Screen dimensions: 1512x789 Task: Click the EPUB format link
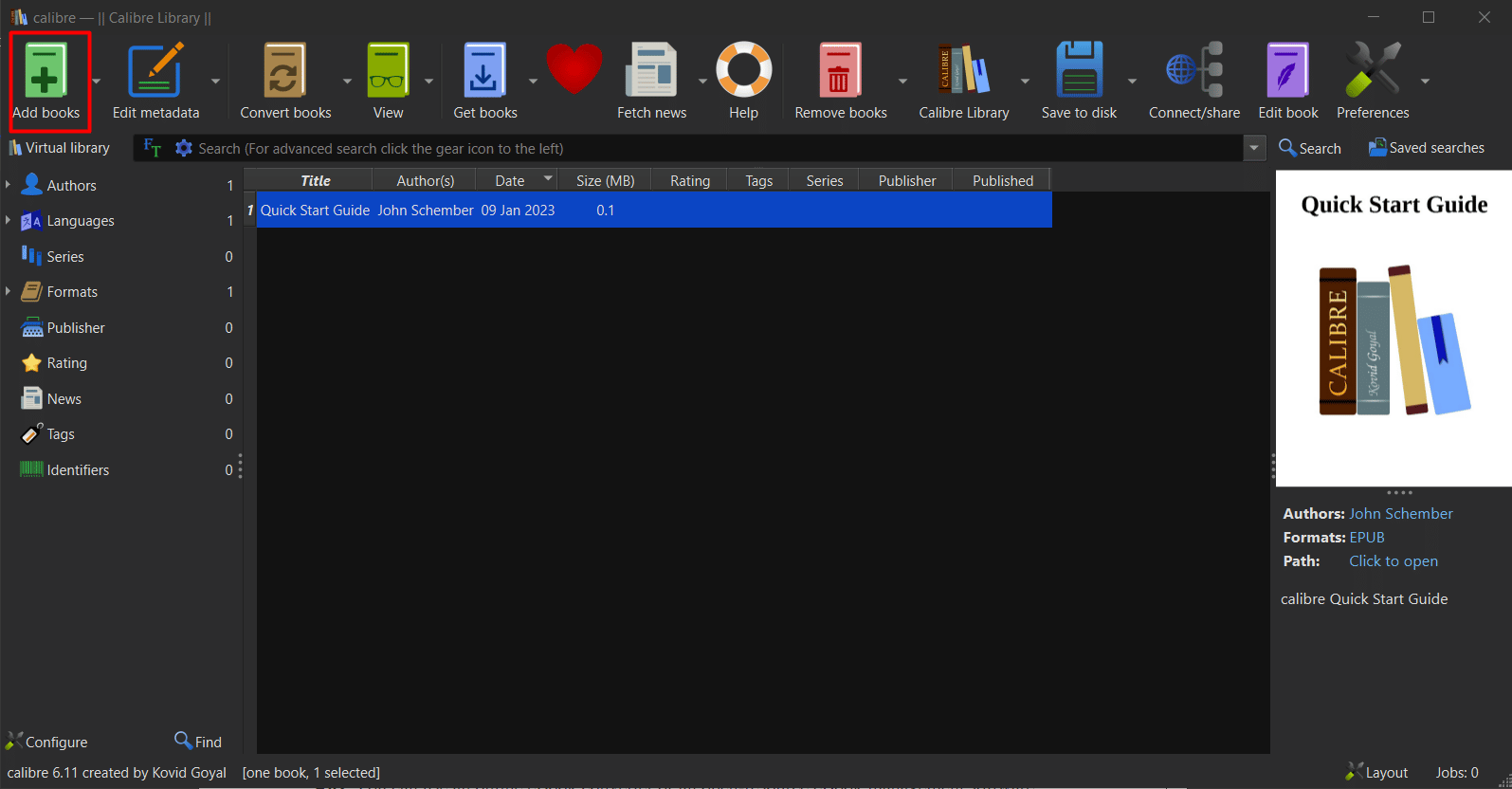(1367, 537)
